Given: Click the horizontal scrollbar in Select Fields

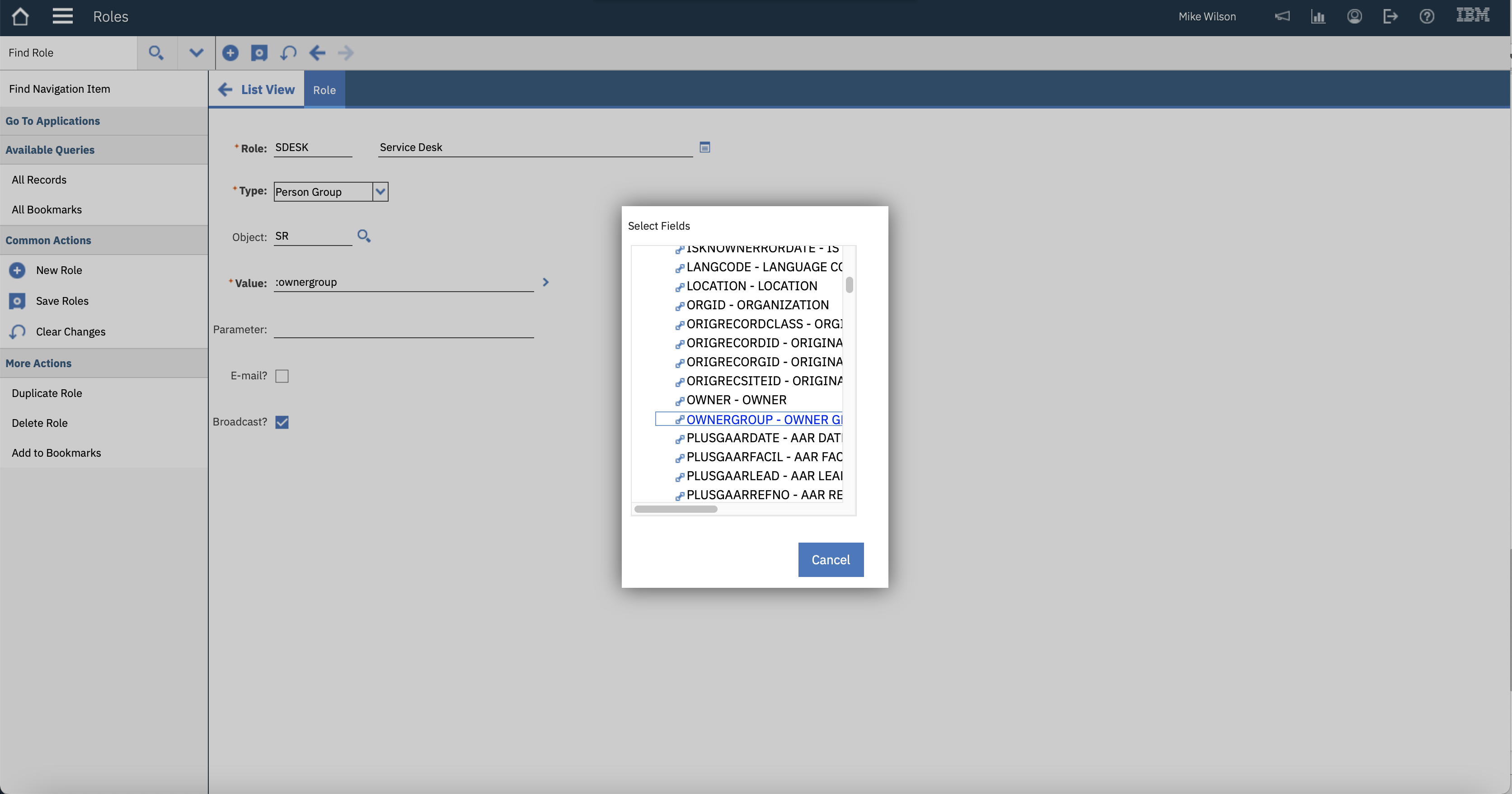Looking at the screenshot, I should [x=676, y=509].
